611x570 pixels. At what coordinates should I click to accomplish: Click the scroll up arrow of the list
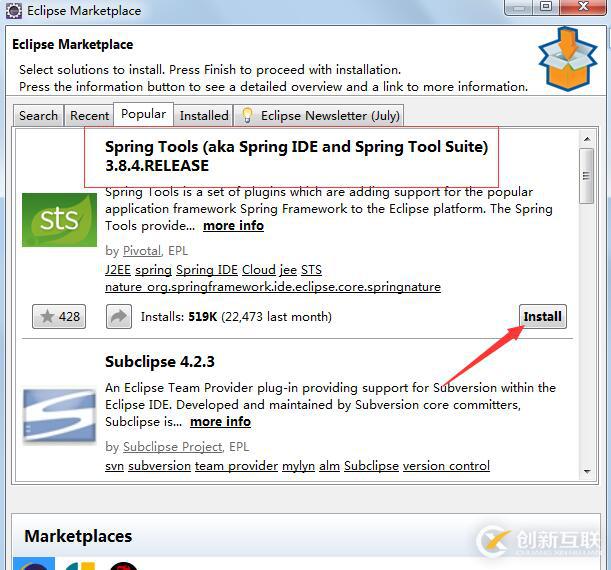[587, 139]
